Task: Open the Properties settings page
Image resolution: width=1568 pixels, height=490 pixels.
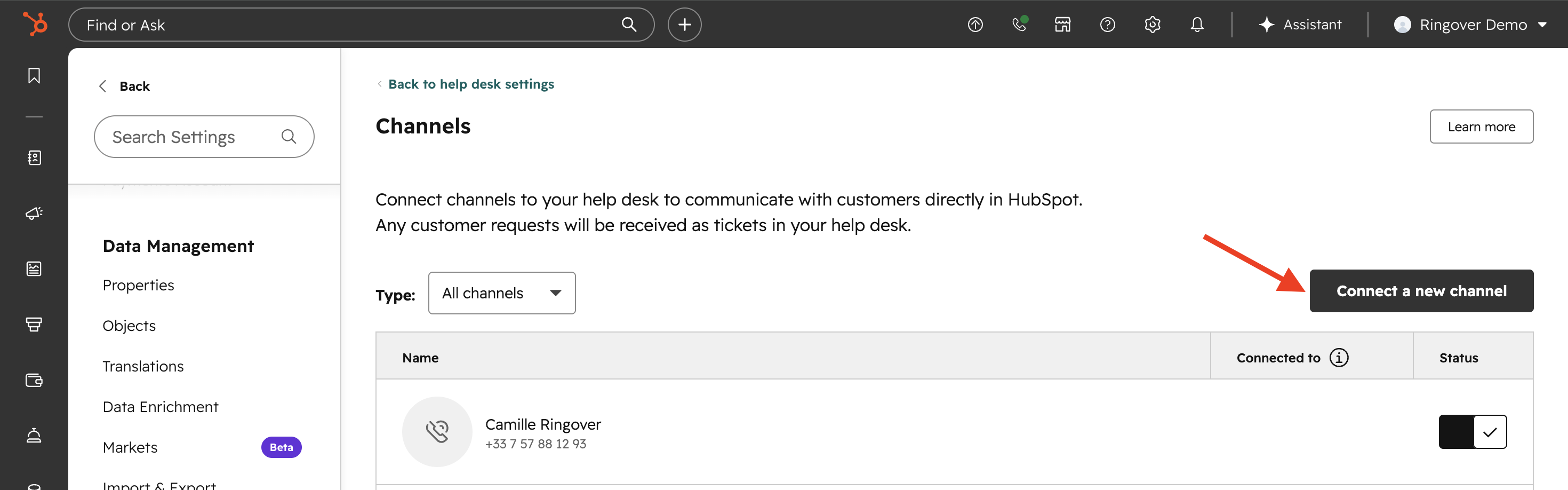Action: [138, 285]
